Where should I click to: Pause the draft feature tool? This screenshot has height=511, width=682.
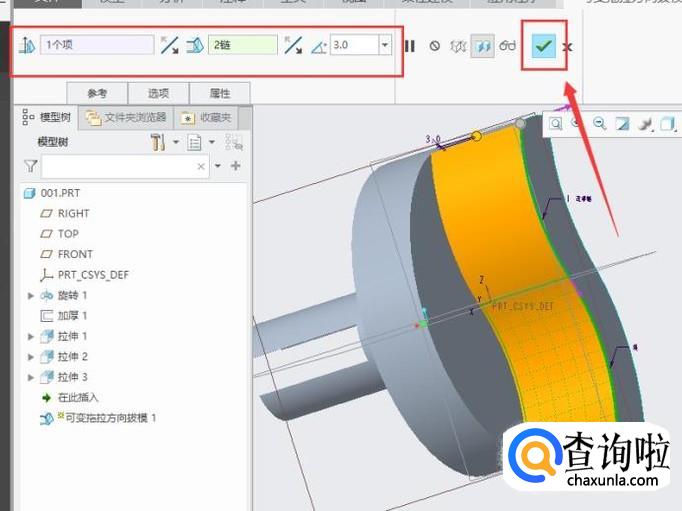pos(410,46)
